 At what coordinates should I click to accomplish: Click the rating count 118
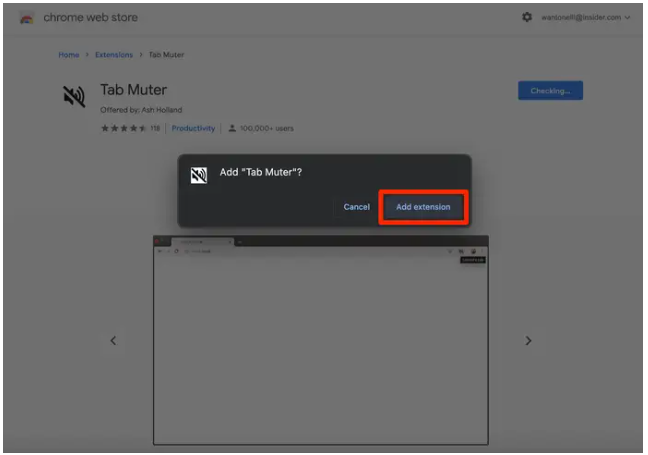click(x=155, y=128)
